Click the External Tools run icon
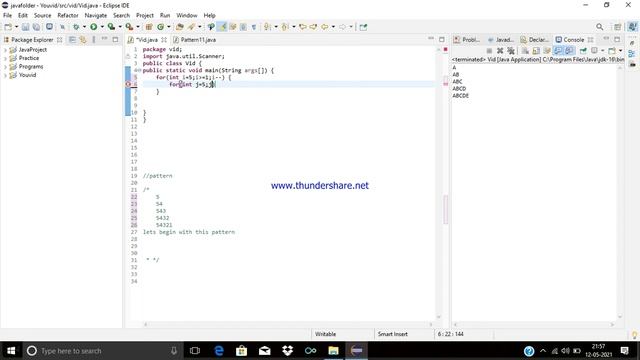The height and width of the screenshot is (360, 640). (129, 27)
